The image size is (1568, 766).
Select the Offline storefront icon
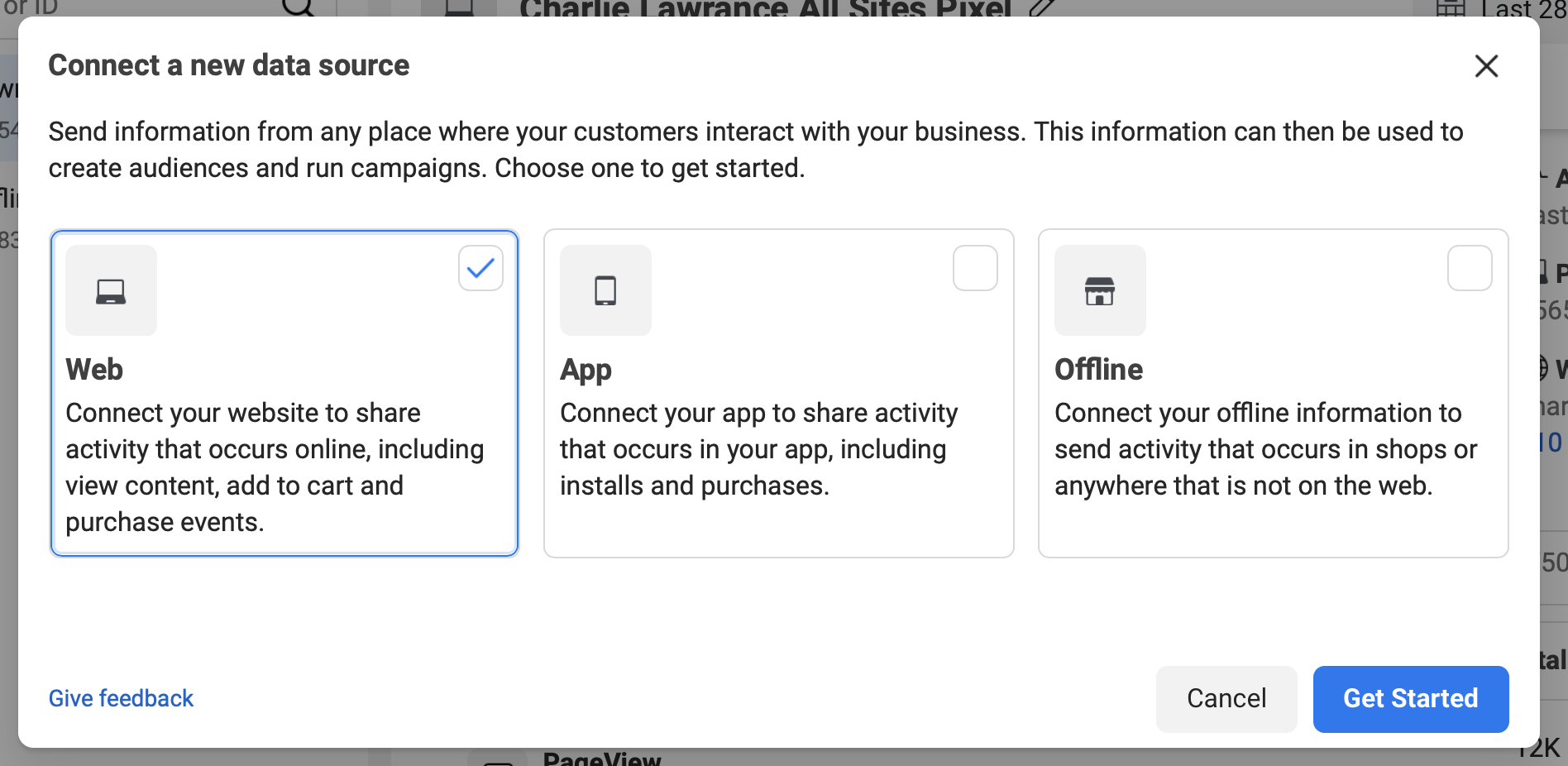coord(1100,290)
